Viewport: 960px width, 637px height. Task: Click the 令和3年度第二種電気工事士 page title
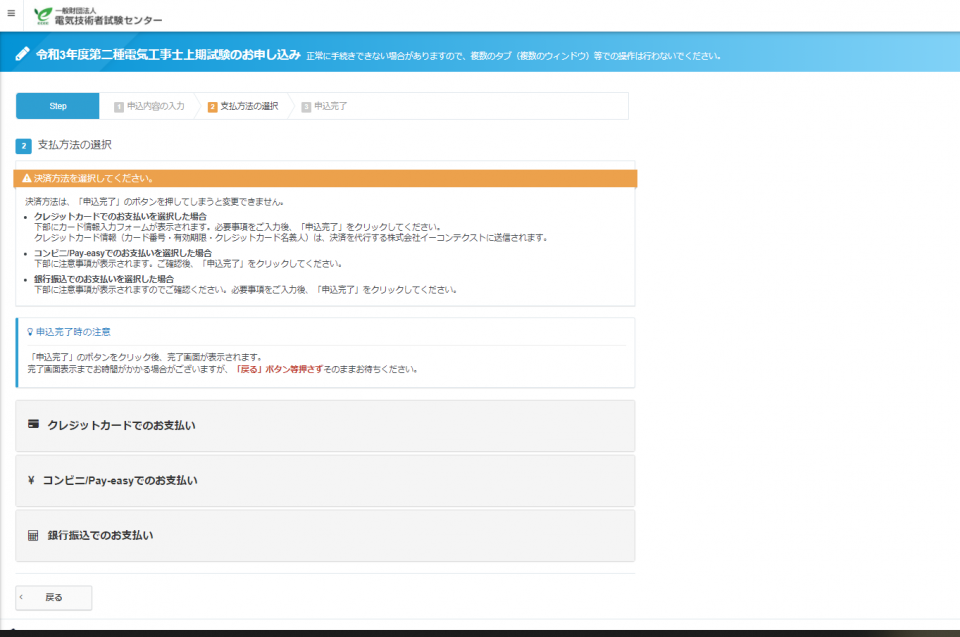pyautogui.click(x=168, y=54)
